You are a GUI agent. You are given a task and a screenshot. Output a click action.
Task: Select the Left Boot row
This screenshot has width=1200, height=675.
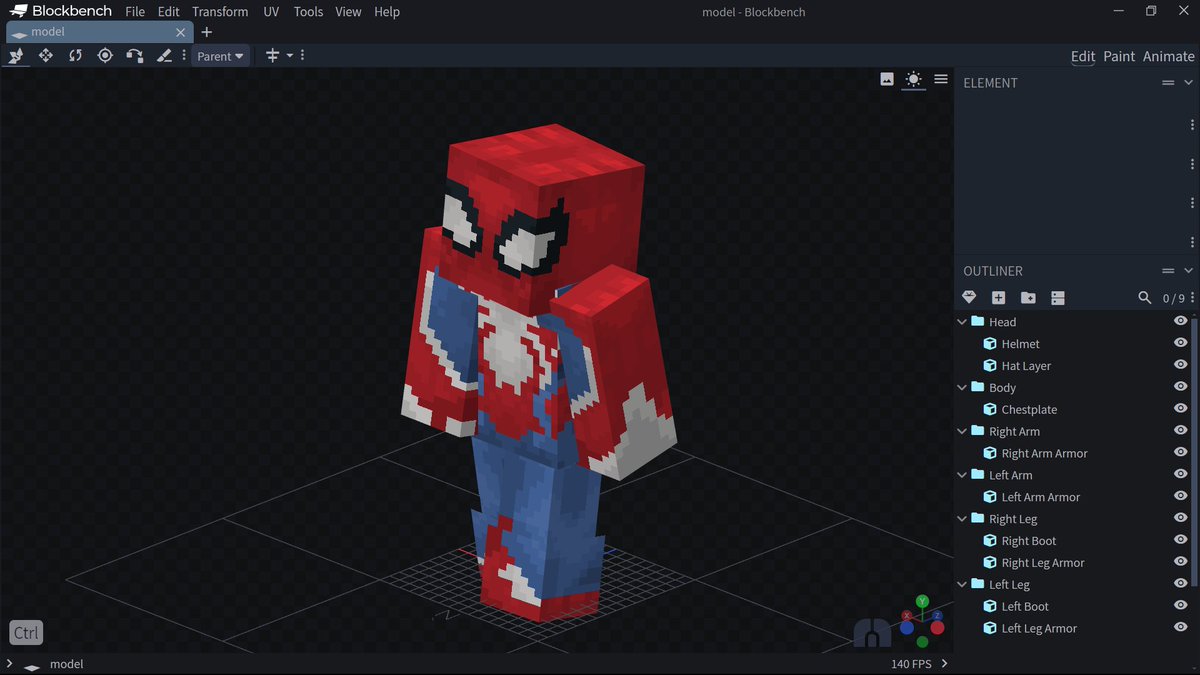coord(1075,606)
